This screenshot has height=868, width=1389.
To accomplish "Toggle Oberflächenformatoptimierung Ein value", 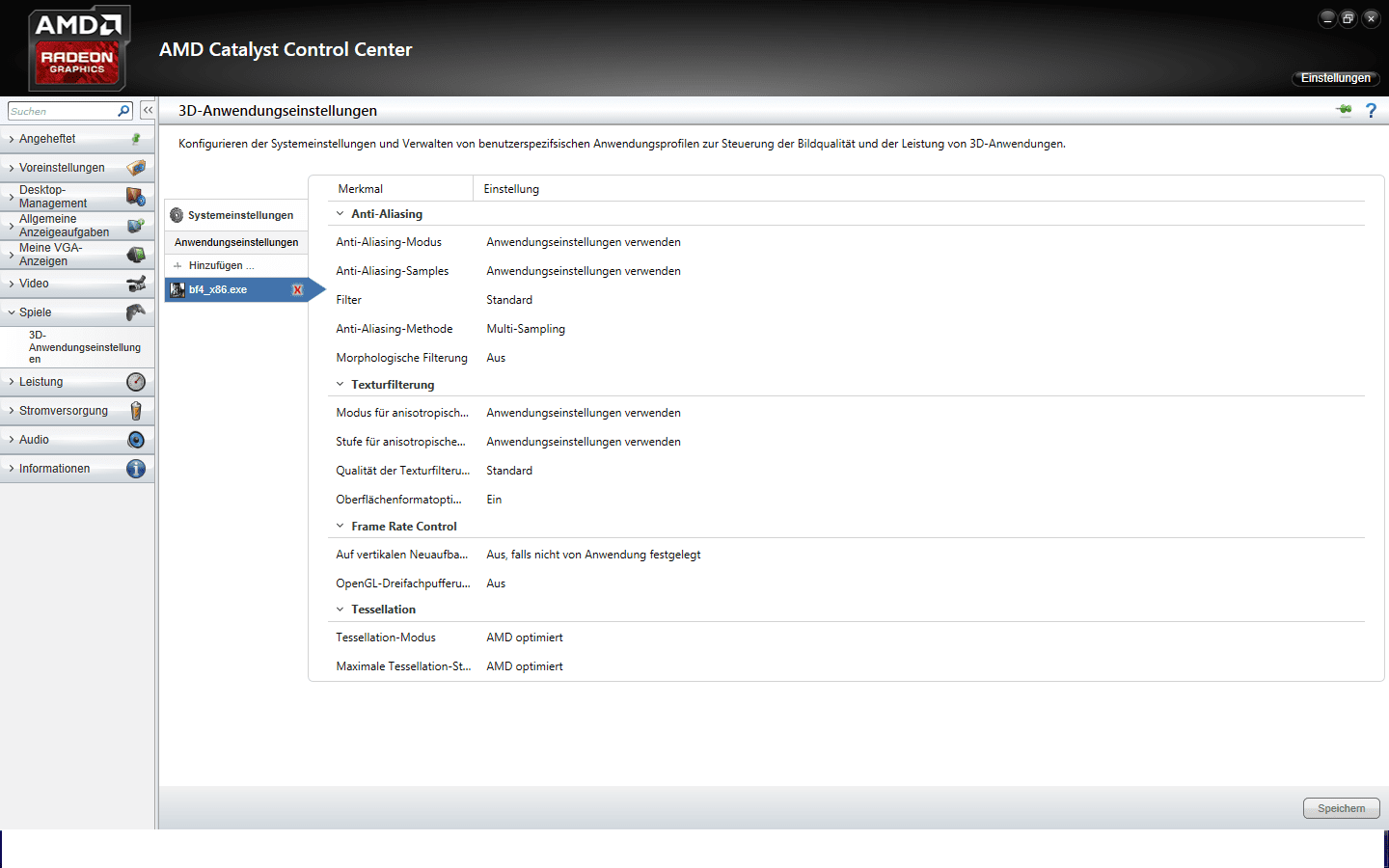I will pyautogui.click(x=494, y=500).
